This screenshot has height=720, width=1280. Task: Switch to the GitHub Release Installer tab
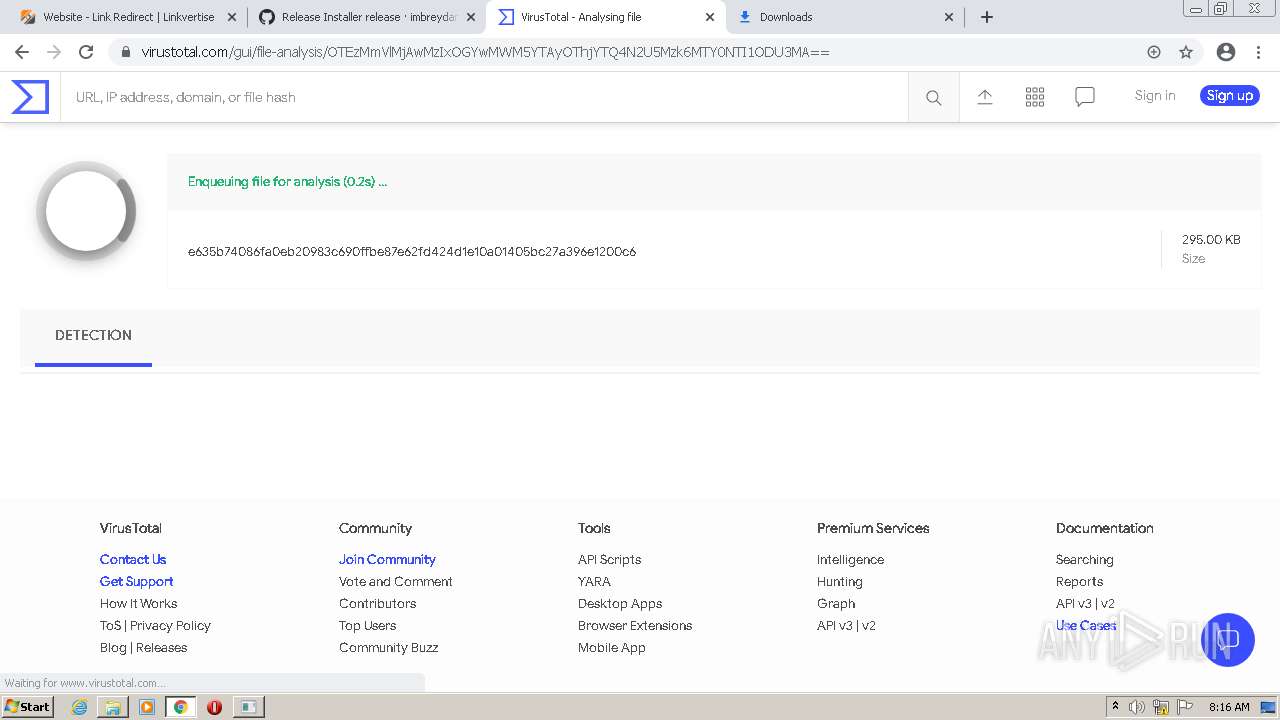click(366, 17)
